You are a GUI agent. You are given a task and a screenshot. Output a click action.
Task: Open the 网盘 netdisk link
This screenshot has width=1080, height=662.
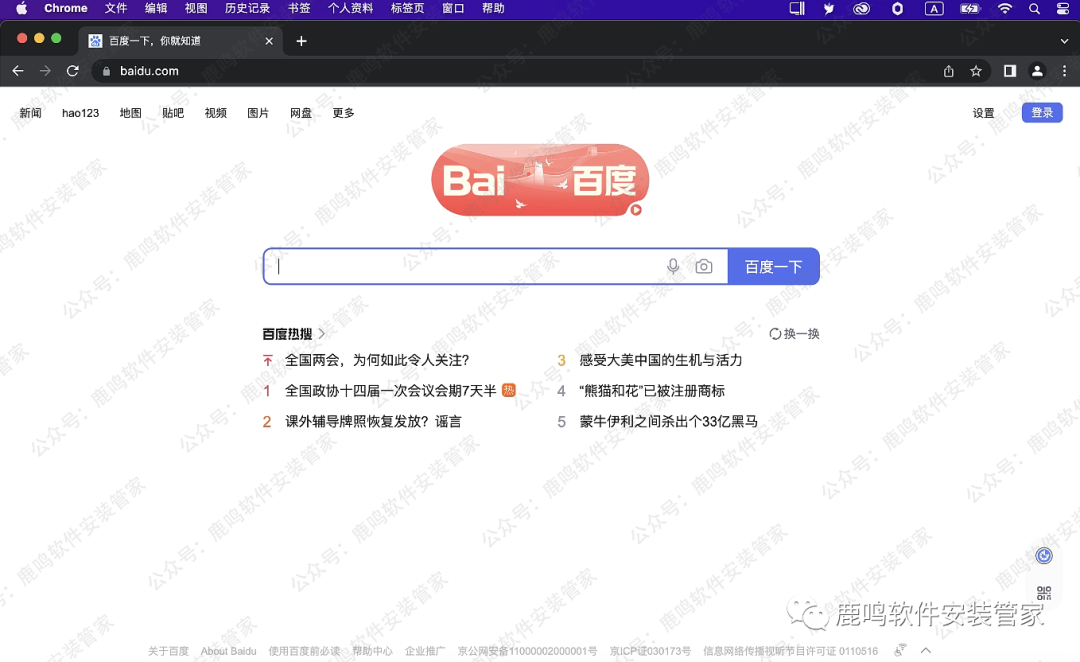(x=301, y=113)
